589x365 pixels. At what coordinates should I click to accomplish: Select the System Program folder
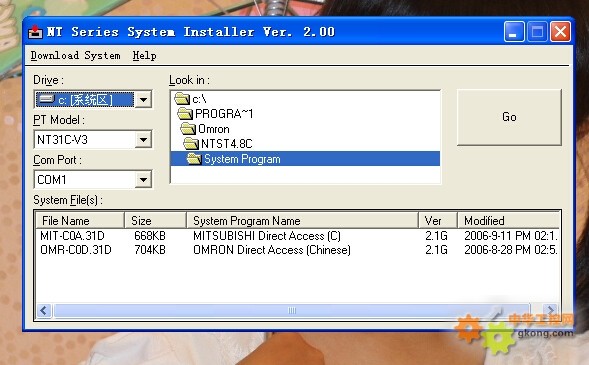tap(305, 159)
